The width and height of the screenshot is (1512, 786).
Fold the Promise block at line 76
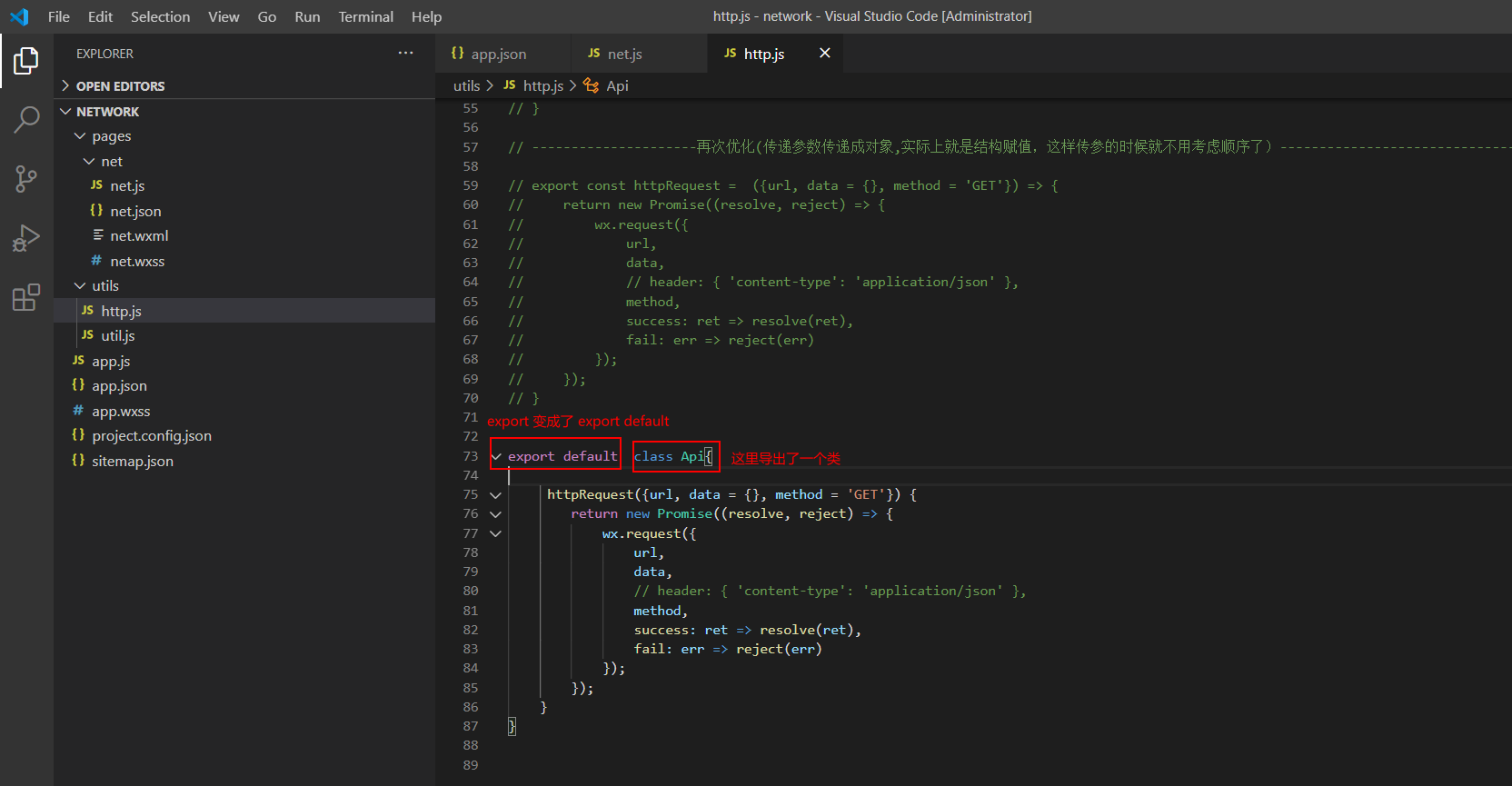(x=495, y=514)
